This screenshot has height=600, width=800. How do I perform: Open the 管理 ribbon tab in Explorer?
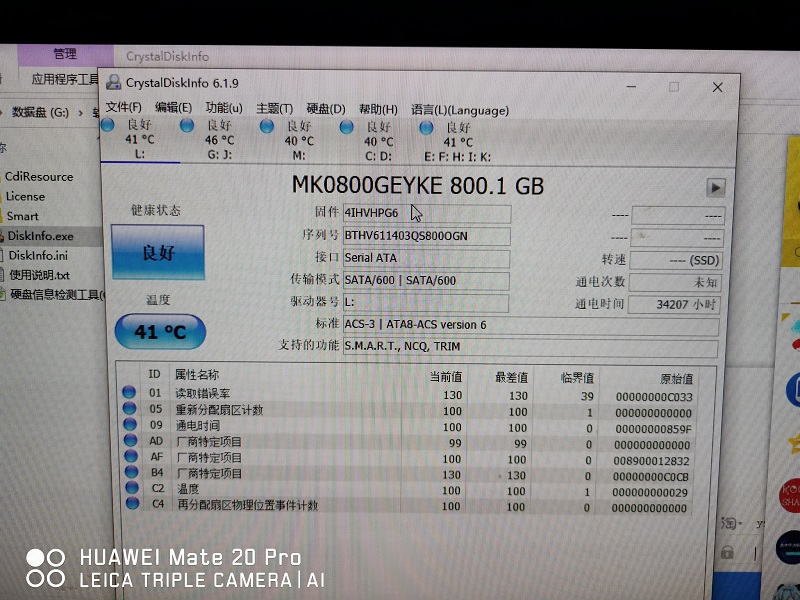point(65,54)
